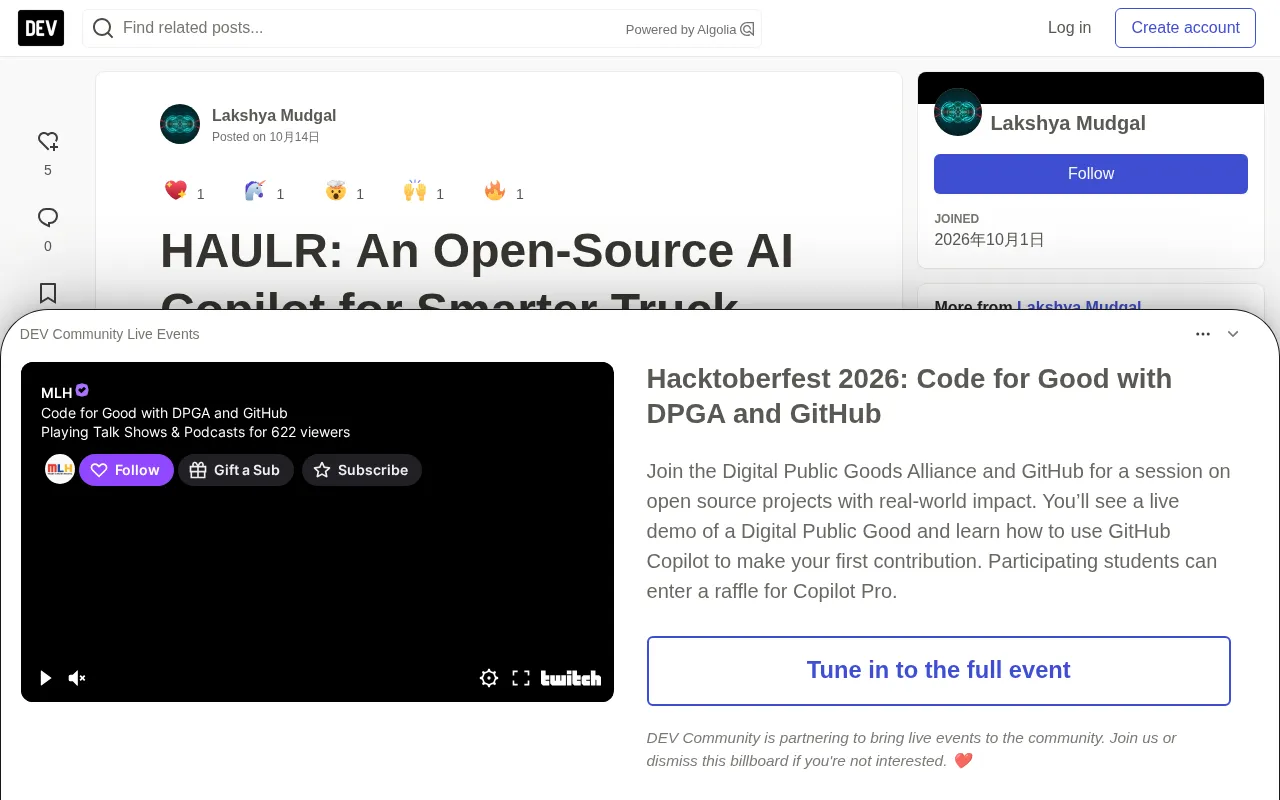The width and height of the screenshot is (1280, 800).
Task: Enter fullscreen on the Twitch player
Action: point(521,678)
